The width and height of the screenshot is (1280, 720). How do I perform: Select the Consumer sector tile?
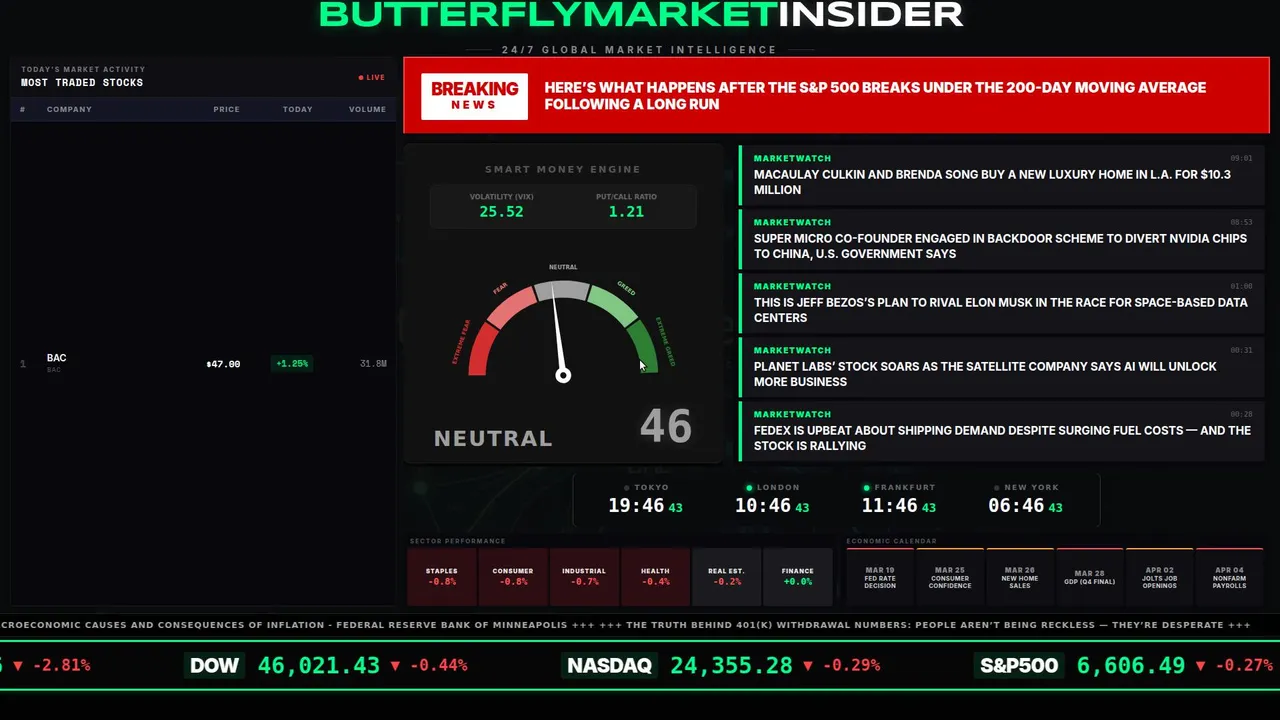click(x=513, y=577)
